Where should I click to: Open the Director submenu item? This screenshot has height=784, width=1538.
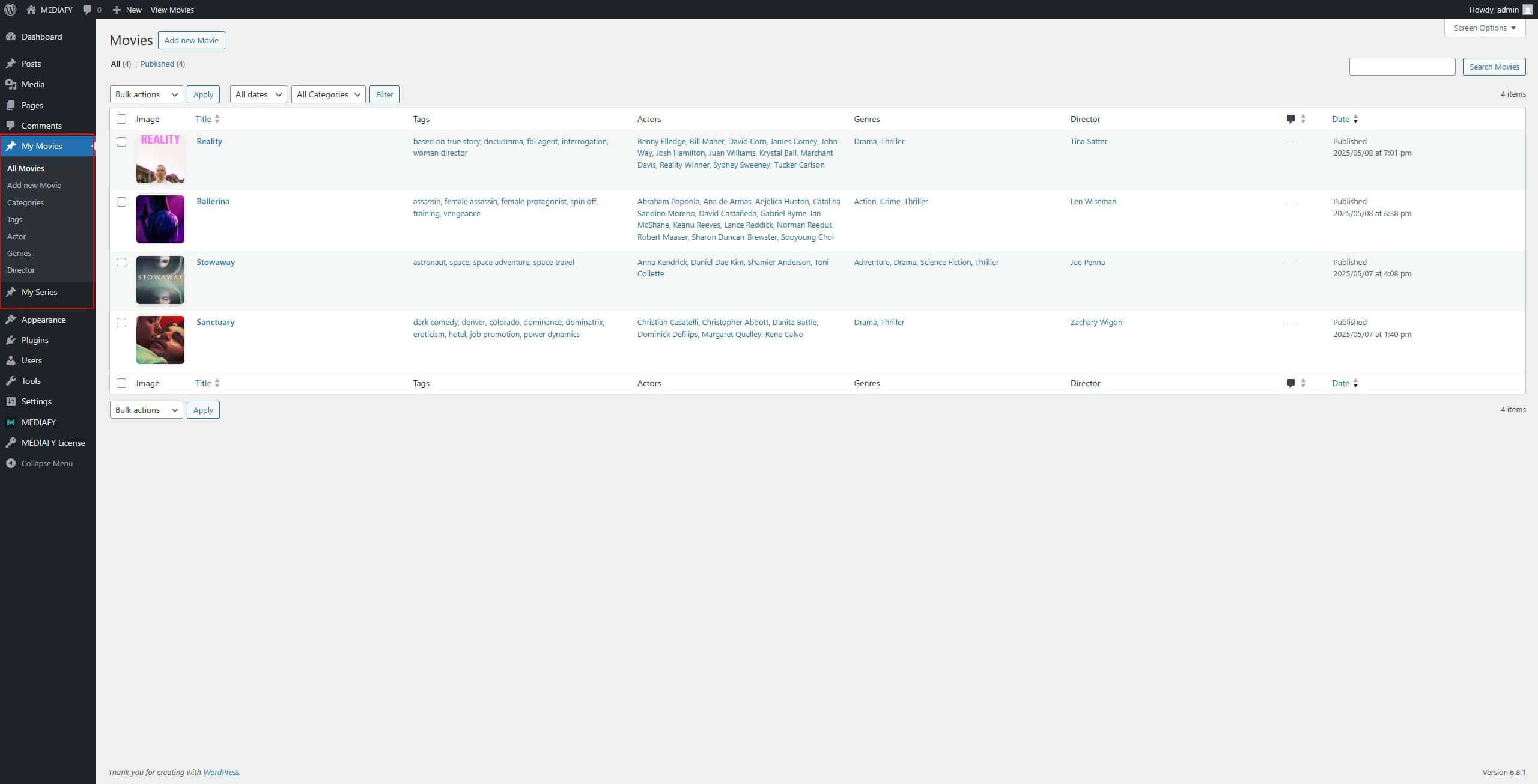coord(21,270)
